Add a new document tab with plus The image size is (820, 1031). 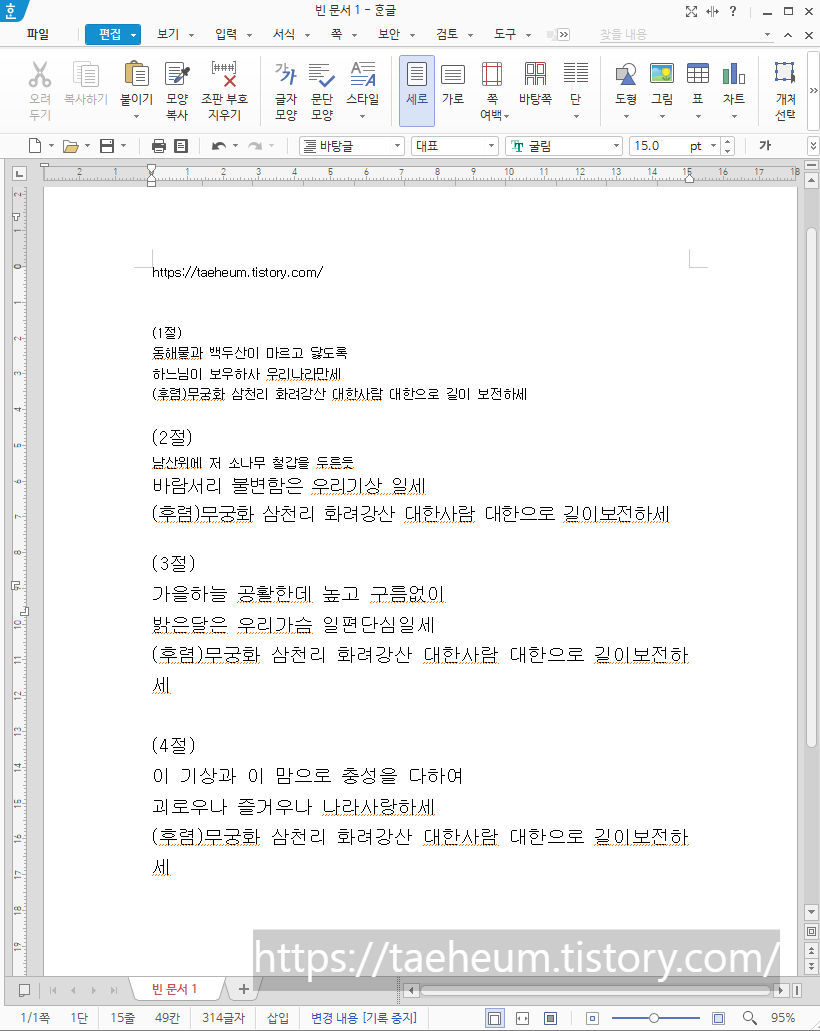point(243,989)
